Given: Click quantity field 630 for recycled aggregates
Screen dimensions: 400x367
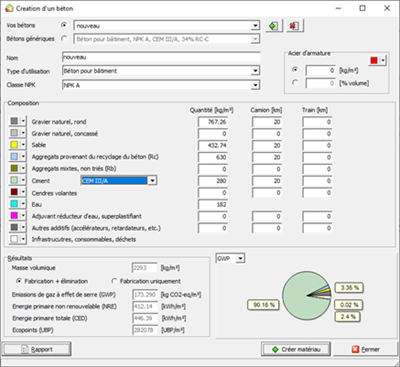Looking at the screenshot, I should (213, 157).
